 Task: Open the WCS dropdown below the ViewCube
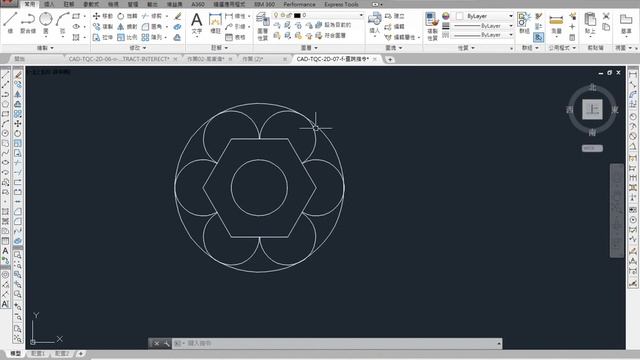pyautogui.click(x=592, y=148)
